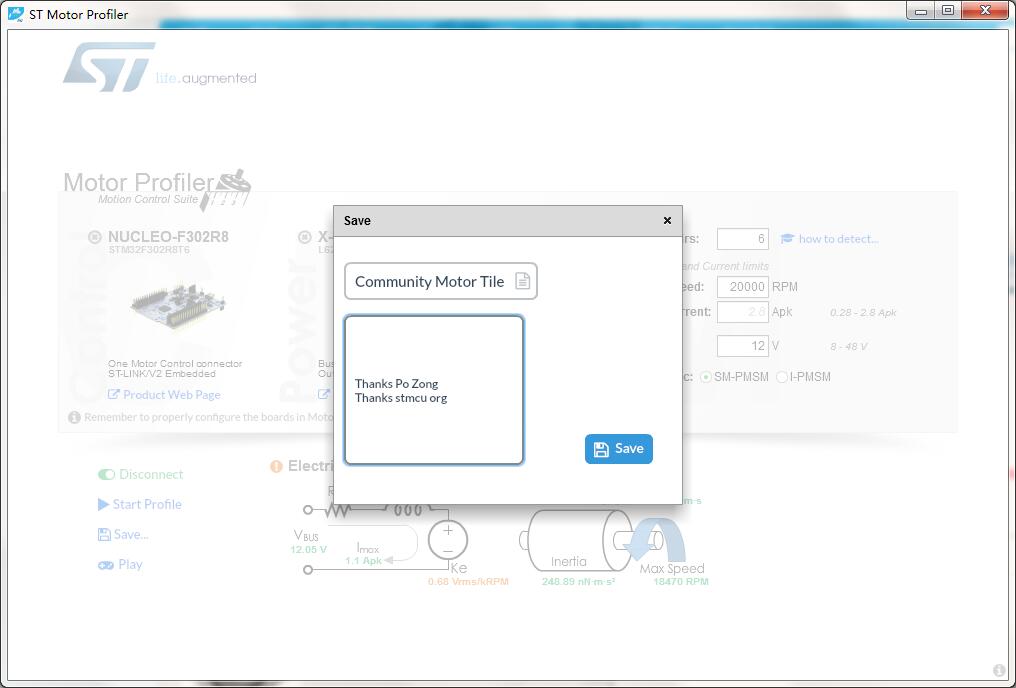Click the 12.05 V bus voltage reading
The width and height of the screenshot is (1016, 688).
tap(308, 549)
